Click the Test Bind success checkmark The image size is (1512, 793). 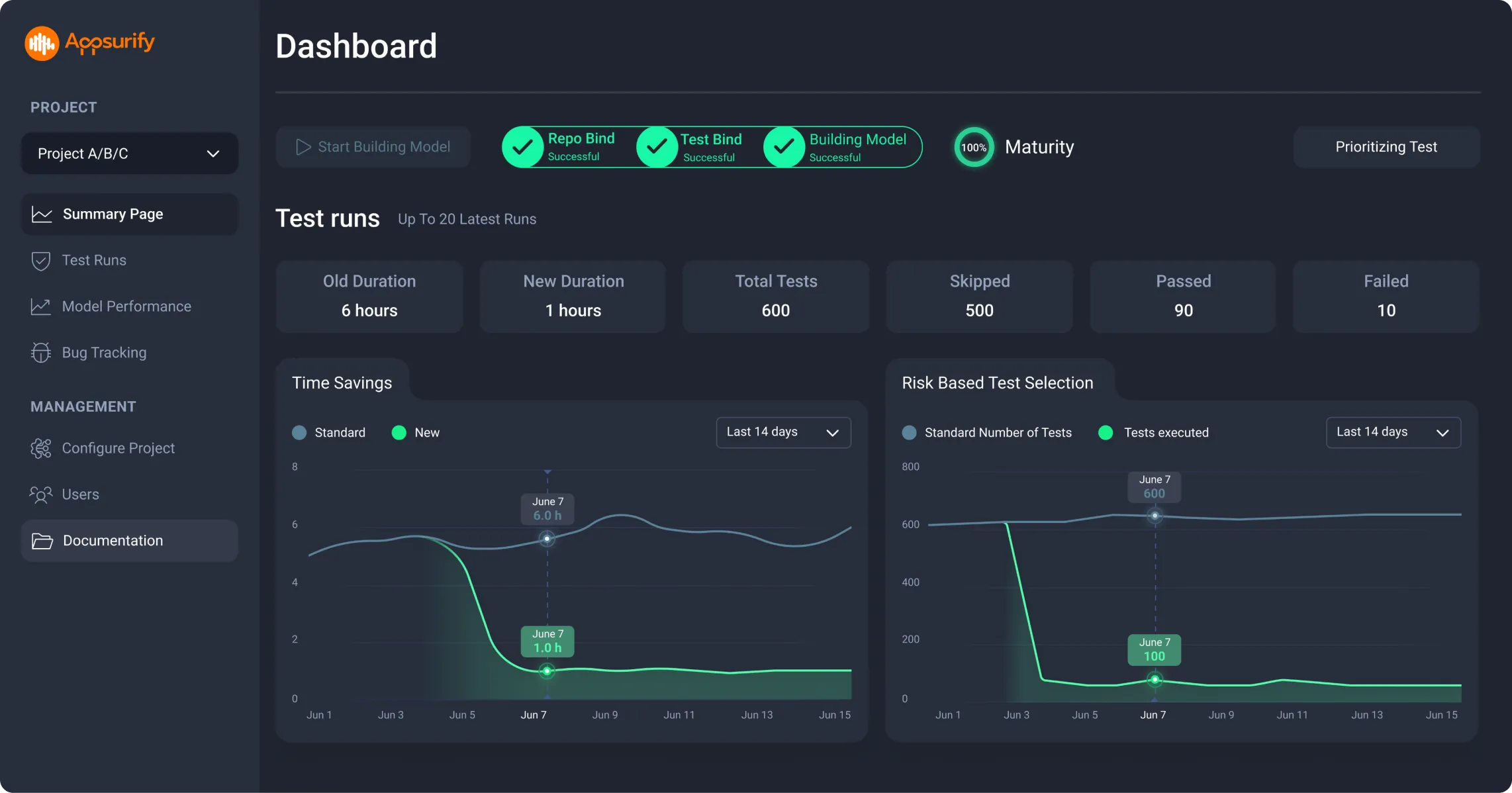point(657,146)
